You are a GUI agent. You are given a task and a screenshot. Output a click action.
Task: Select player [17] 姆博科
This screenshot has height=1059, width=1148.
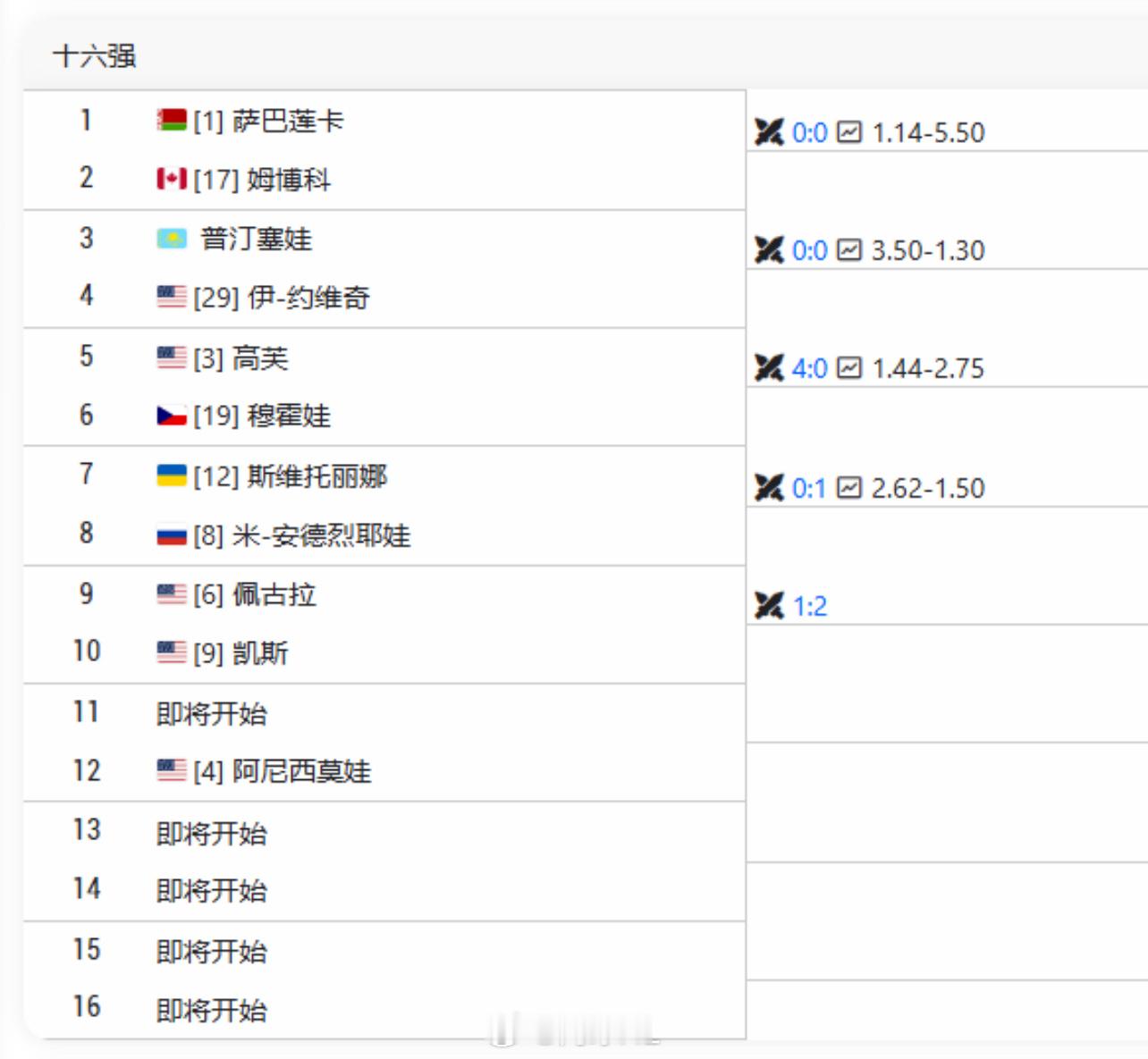click(286, 180)
